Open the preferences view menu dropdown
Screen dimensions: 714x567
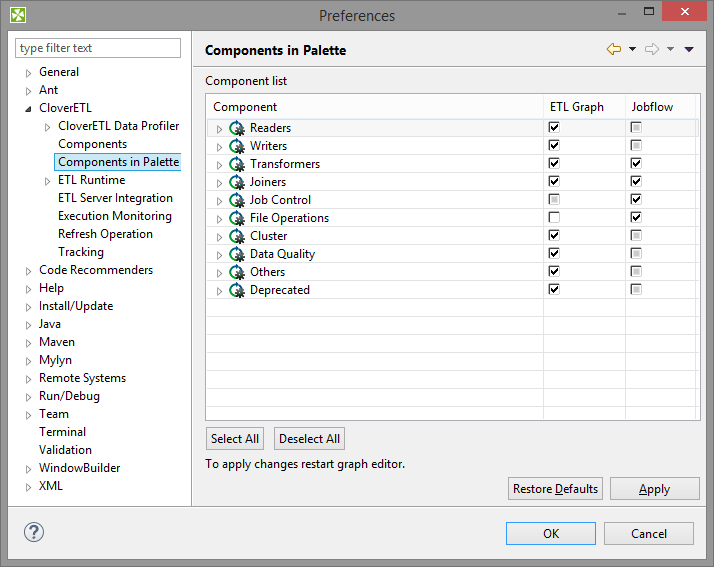689,49
